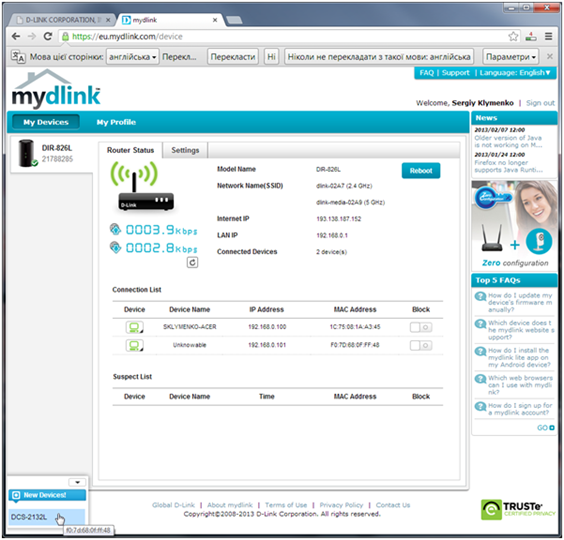Open news item about Firefox Java support
Viewport: 564px width, 540px height.
click(508, 166)
